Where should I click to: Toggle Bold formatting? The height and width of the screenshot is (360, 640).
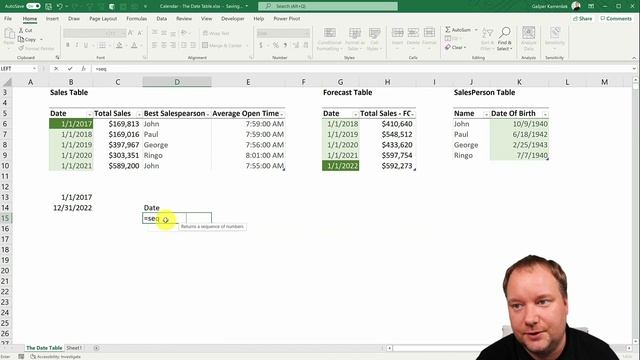(67, 45)
